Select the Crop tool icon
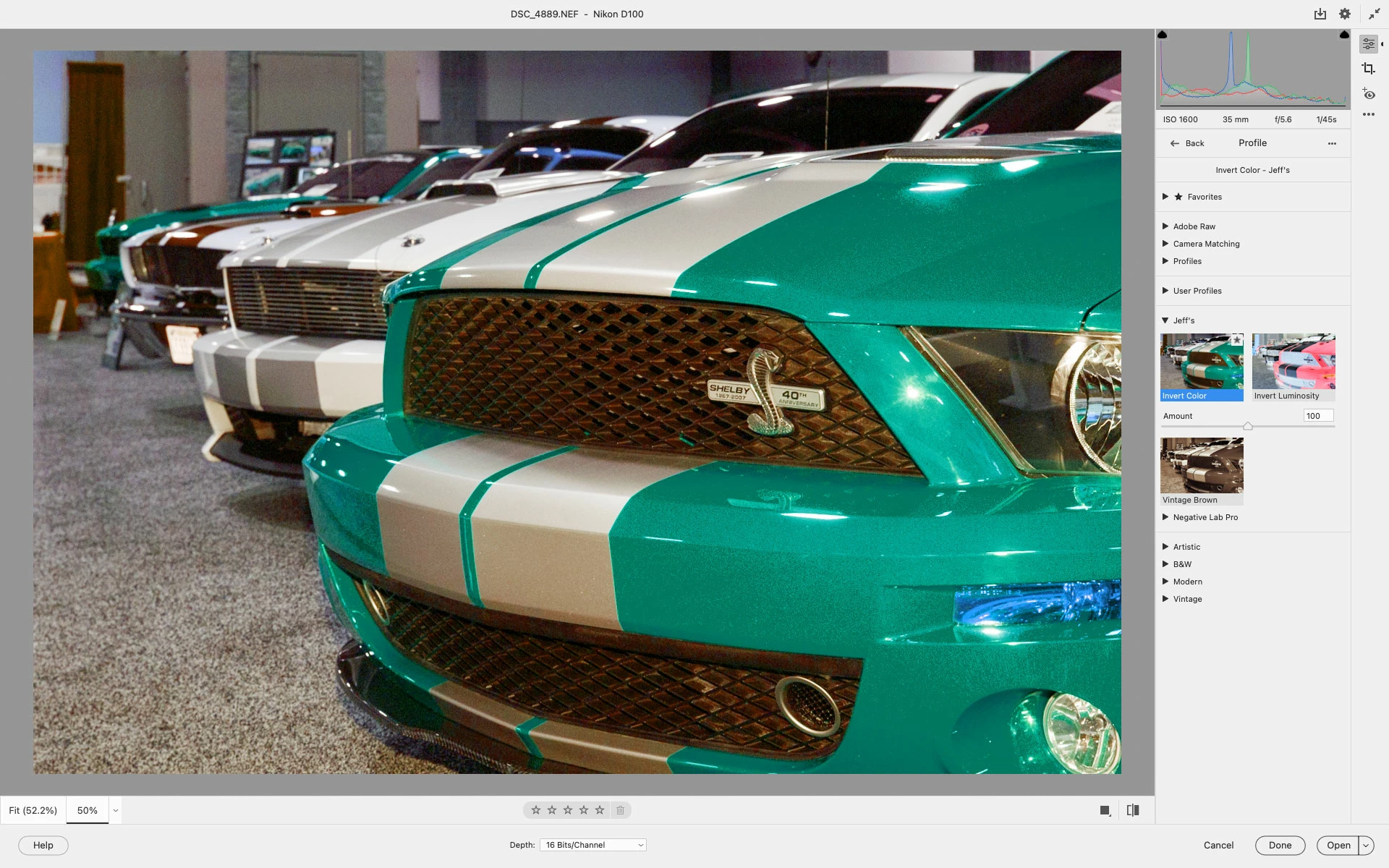This screenshot has height=868, width=1389. [1368, 69]
